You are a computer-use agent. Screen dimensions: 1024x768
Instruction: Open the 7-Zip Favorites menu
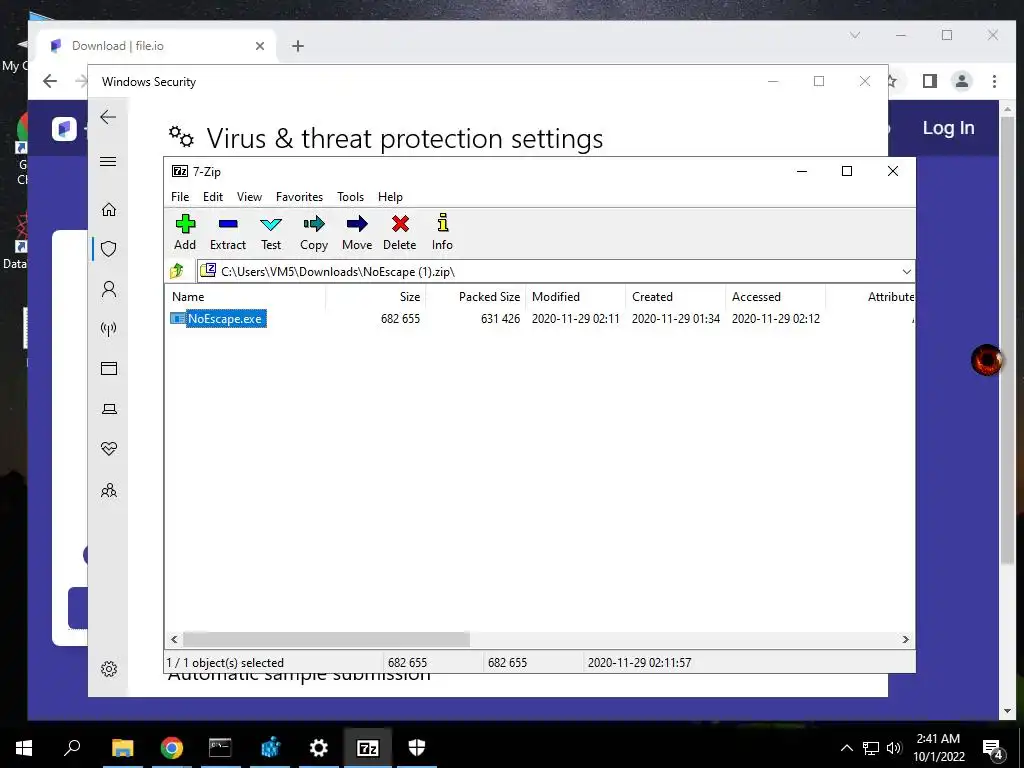point(299,197)
